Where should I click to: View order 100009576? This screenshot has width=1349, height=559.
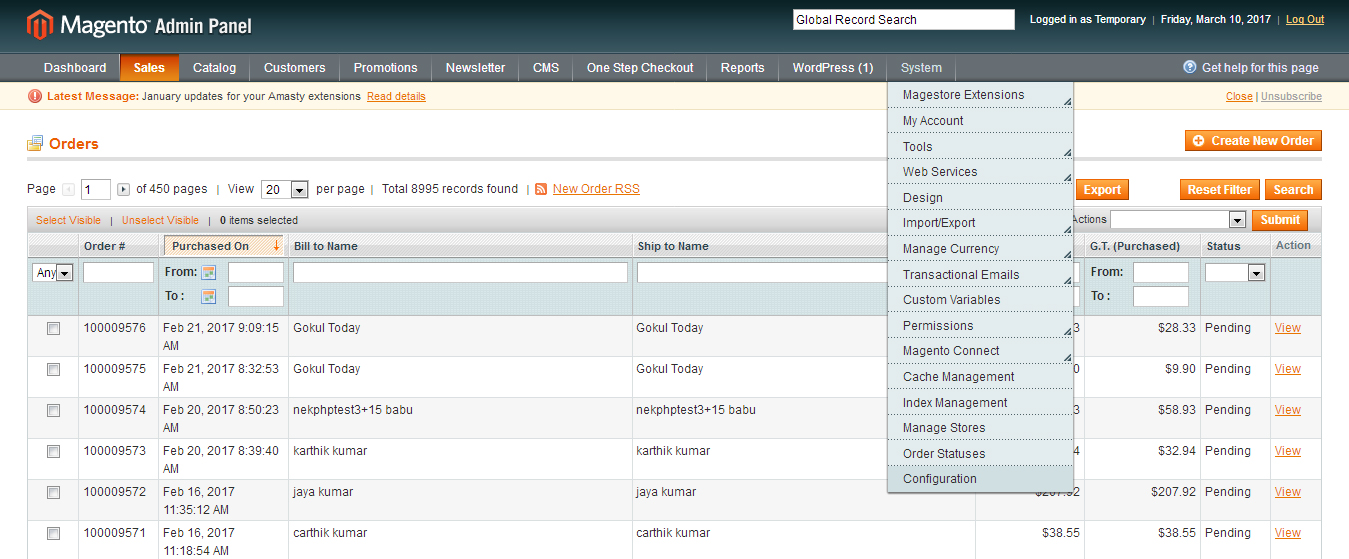[x=1288, y=328]
